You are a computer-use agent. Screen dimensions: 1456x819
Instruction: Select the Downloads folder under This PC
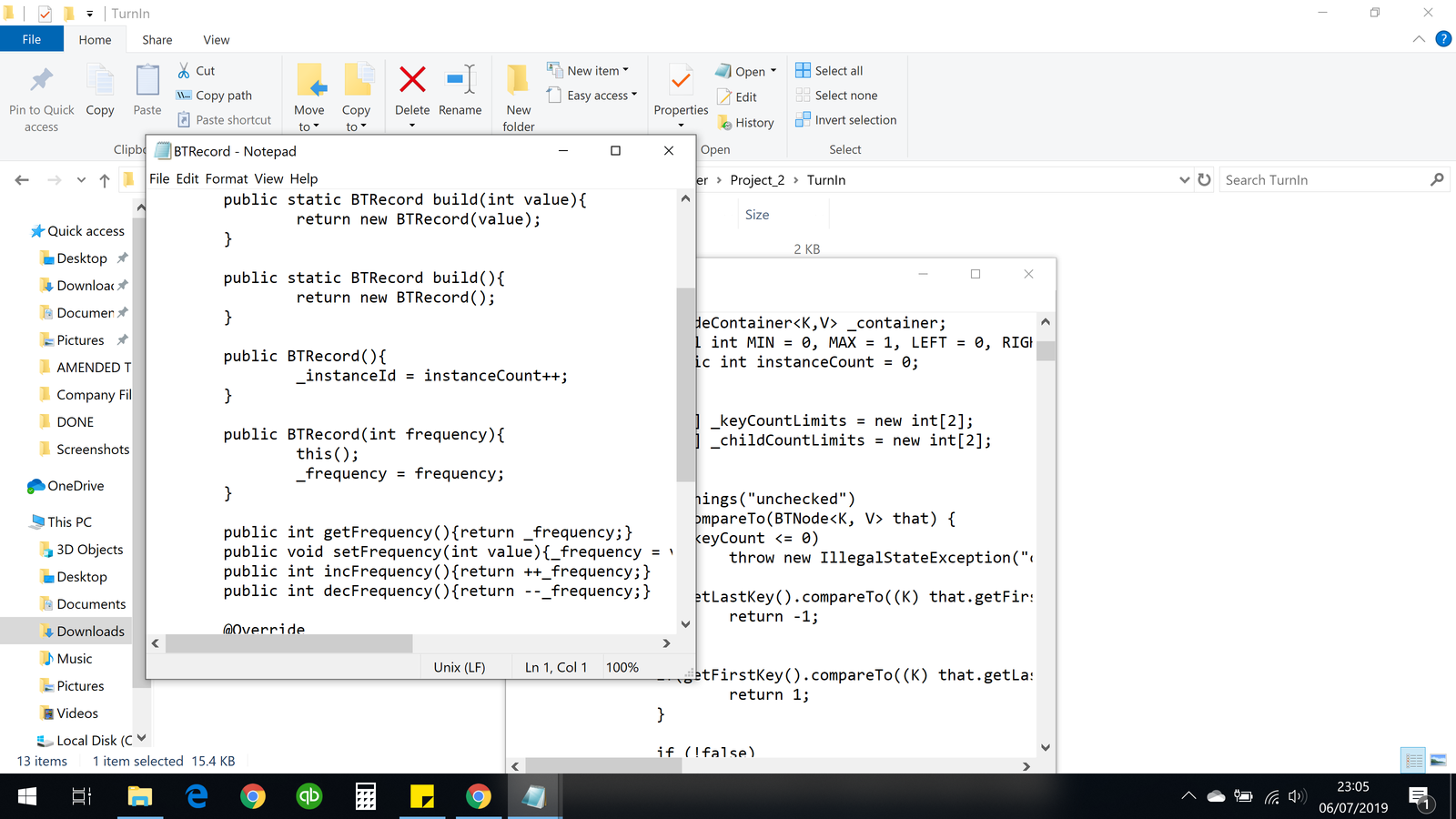[x=90, y=632]
